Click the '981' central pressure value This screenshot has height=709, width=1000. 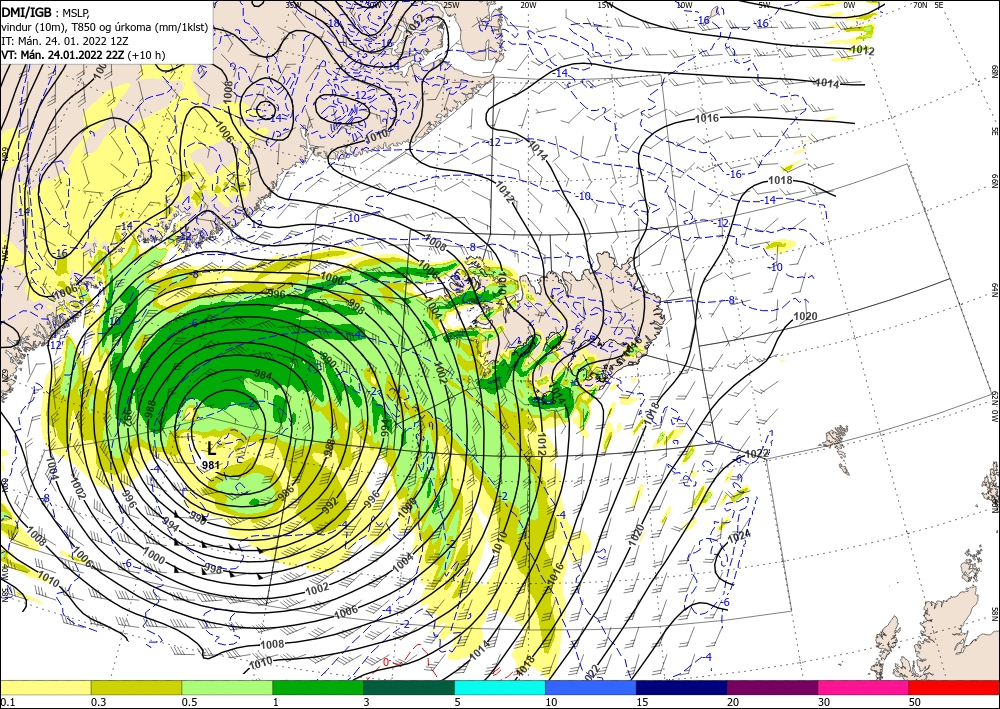click(211, 465)
